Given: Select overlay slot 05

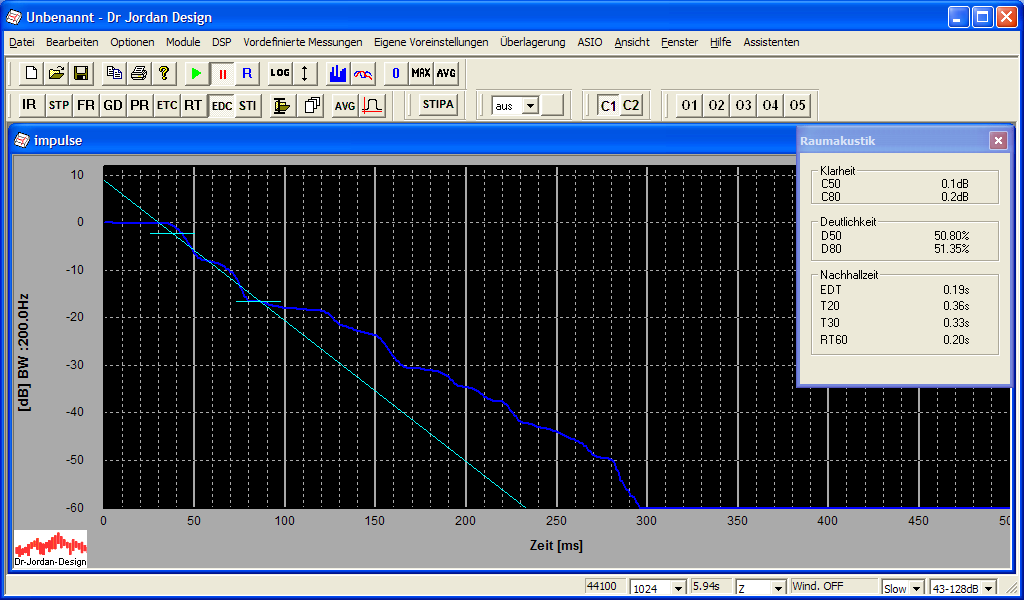Looking at the screenshot, I should pos(797,105).
